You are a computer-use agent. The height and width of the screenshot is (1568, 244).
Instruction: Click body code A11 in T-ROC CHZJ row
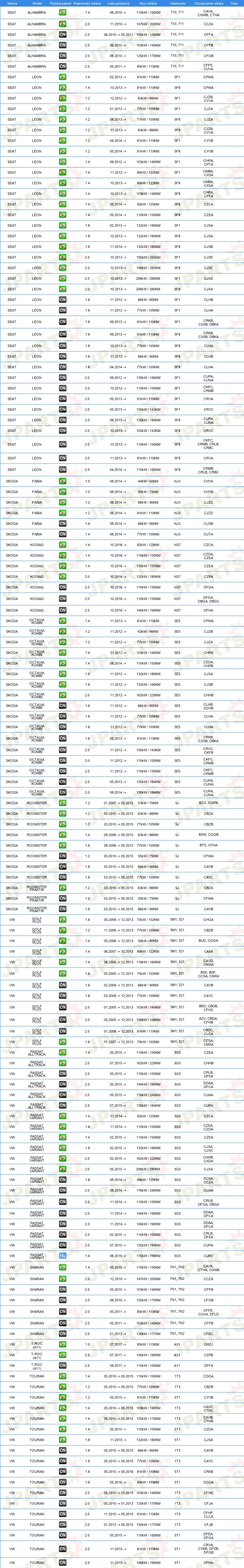pos(177,1345)
